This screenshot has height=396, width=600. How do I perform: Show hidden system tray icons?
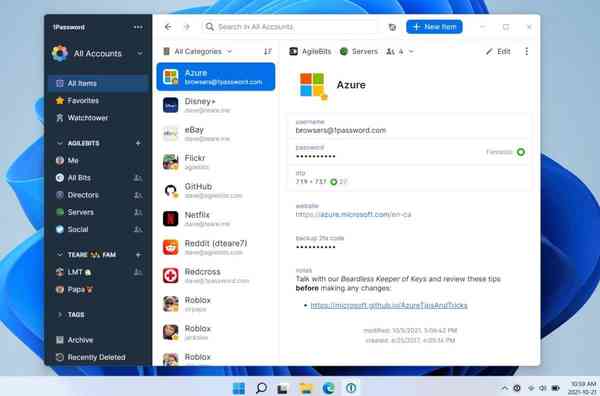[505, 388]
